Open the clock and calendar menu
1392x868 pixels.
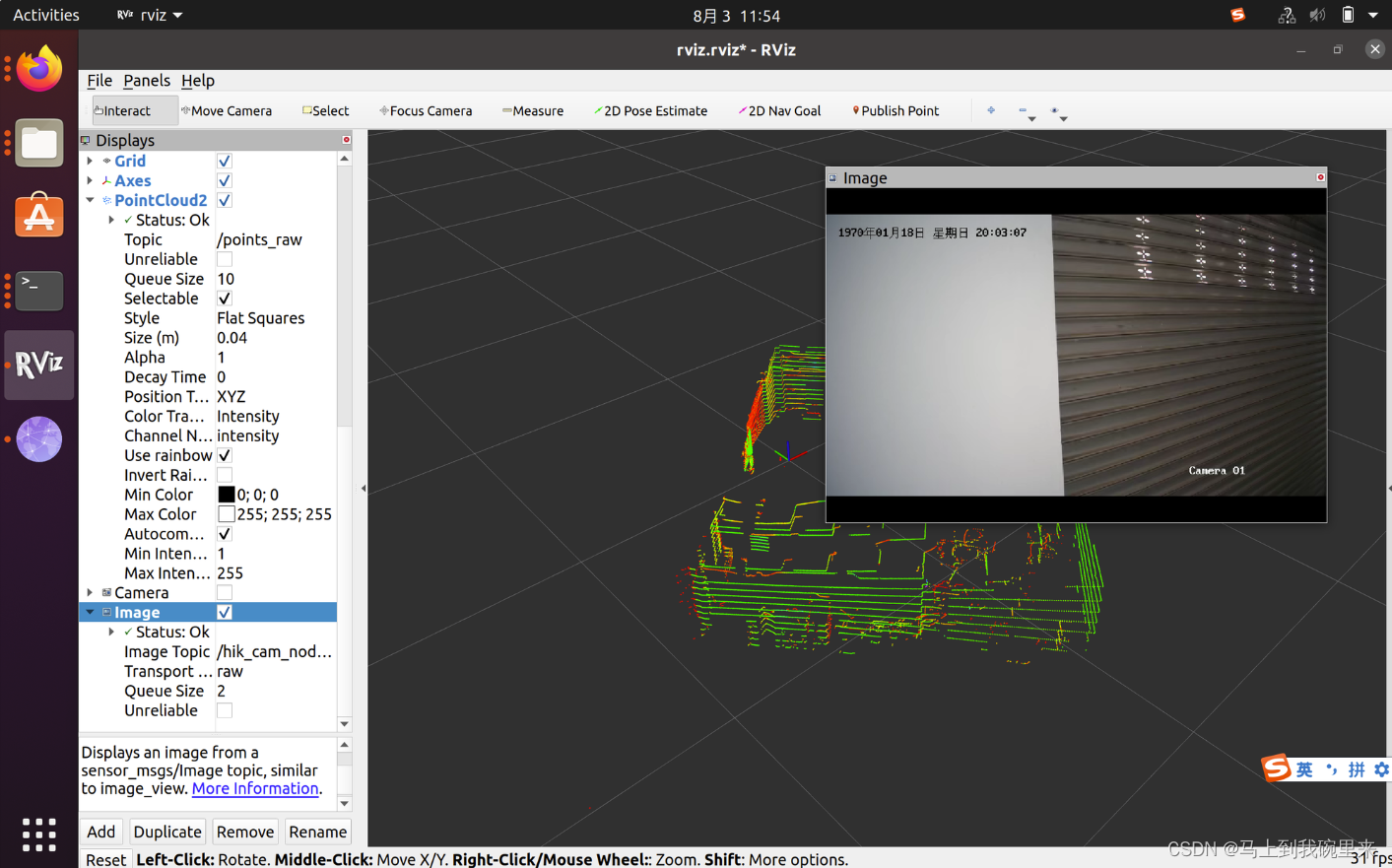[x=736, y=16]
